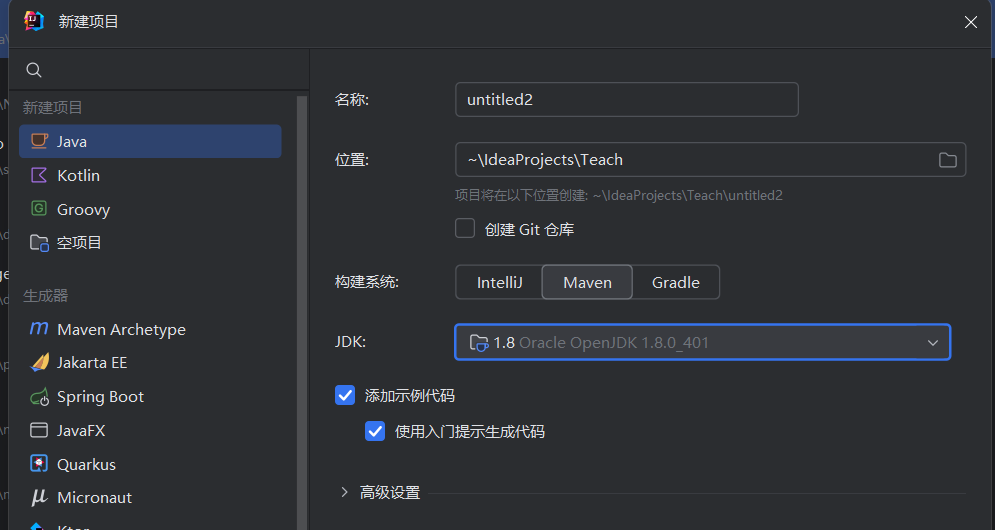Open the Jakarta EE generator
The height and width of the screenshot is (530, 995).
pyautogui.click(x=150, y=362)
